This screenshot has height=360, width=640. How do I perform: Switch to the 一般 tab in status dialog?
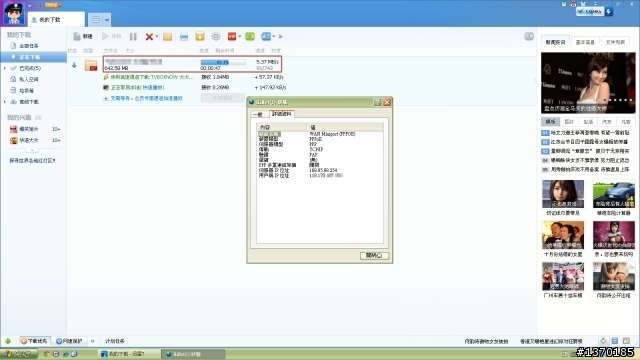(x=259, y=114)
